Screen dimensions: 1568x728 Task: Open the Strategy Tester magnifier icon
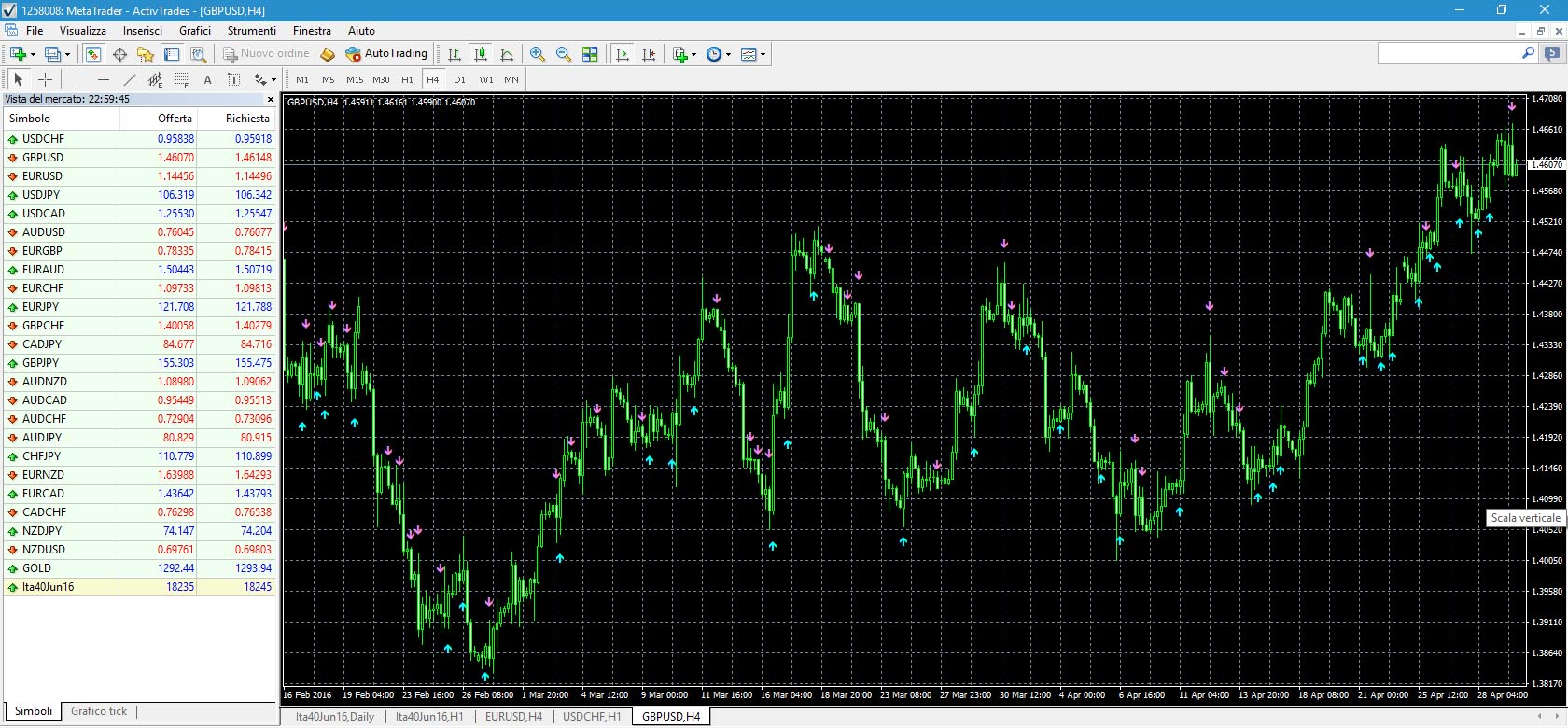[198, 54]
